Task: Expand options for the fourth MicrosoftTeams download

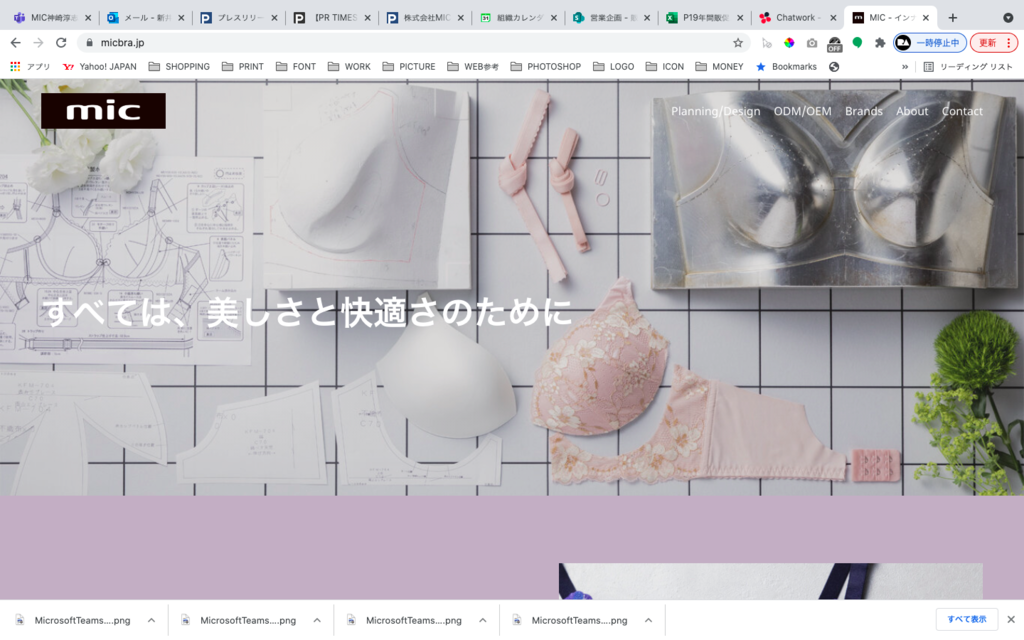Action: click(648, 620)
